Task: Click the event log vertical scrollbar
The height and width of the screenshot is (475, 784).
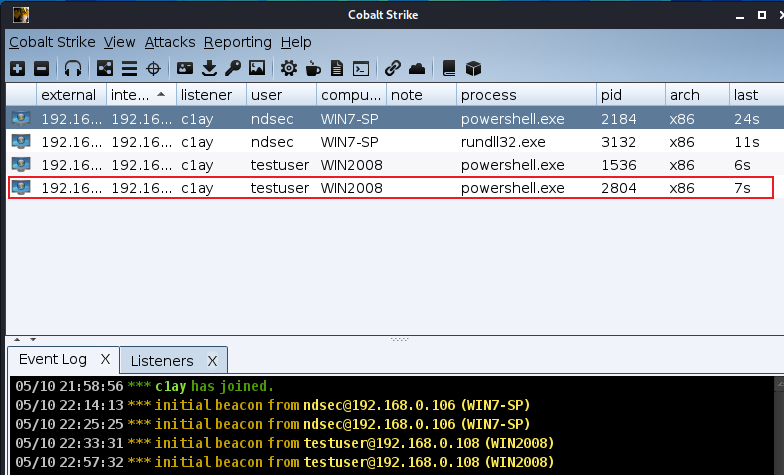Action: coord(779,425)
